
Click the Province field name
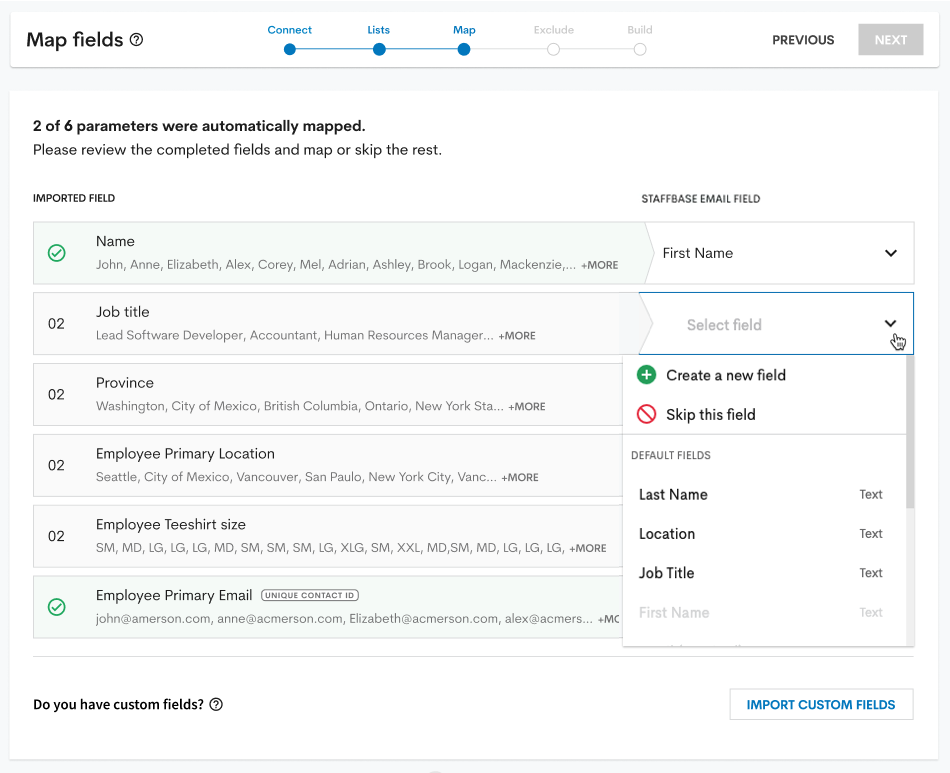(x=125, y=383)
